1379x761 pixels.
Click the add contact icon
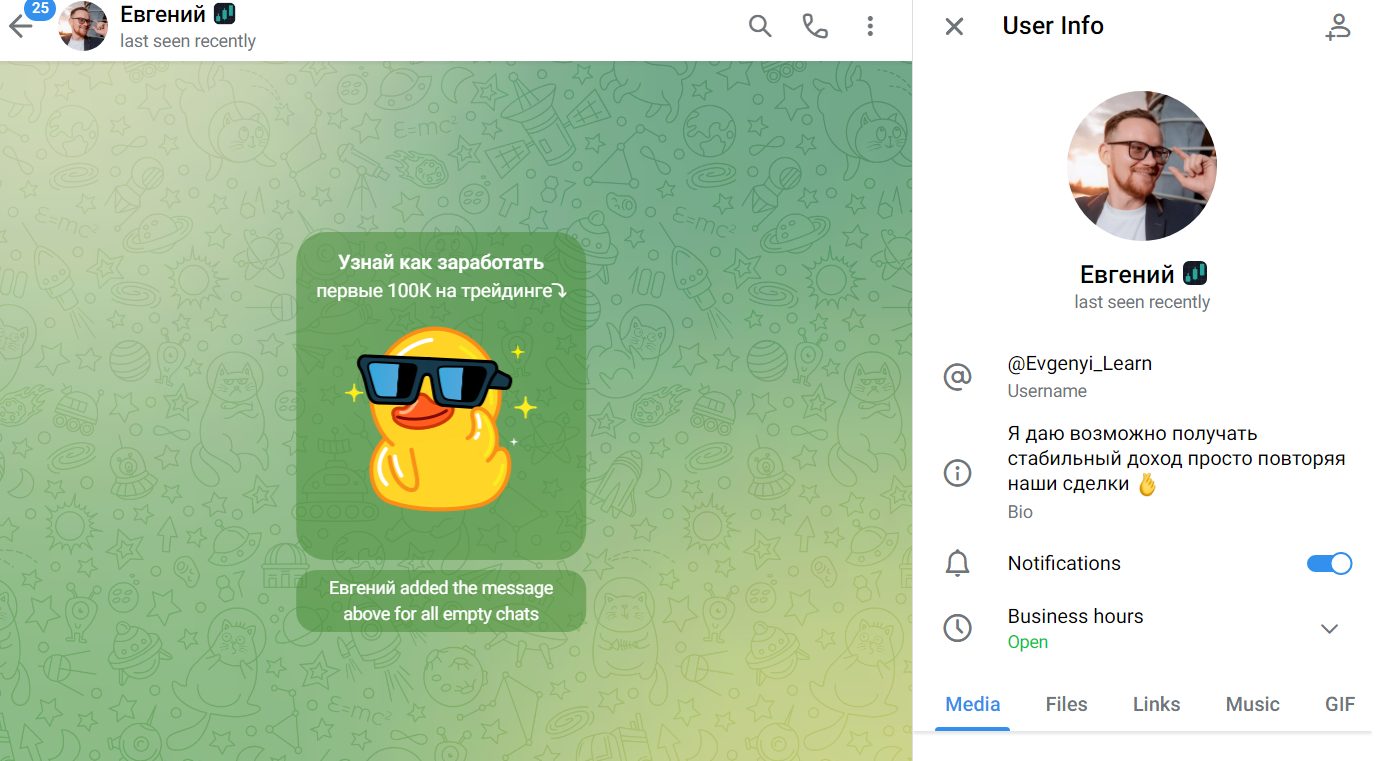pyautogui.click(x=1337, y=27)
